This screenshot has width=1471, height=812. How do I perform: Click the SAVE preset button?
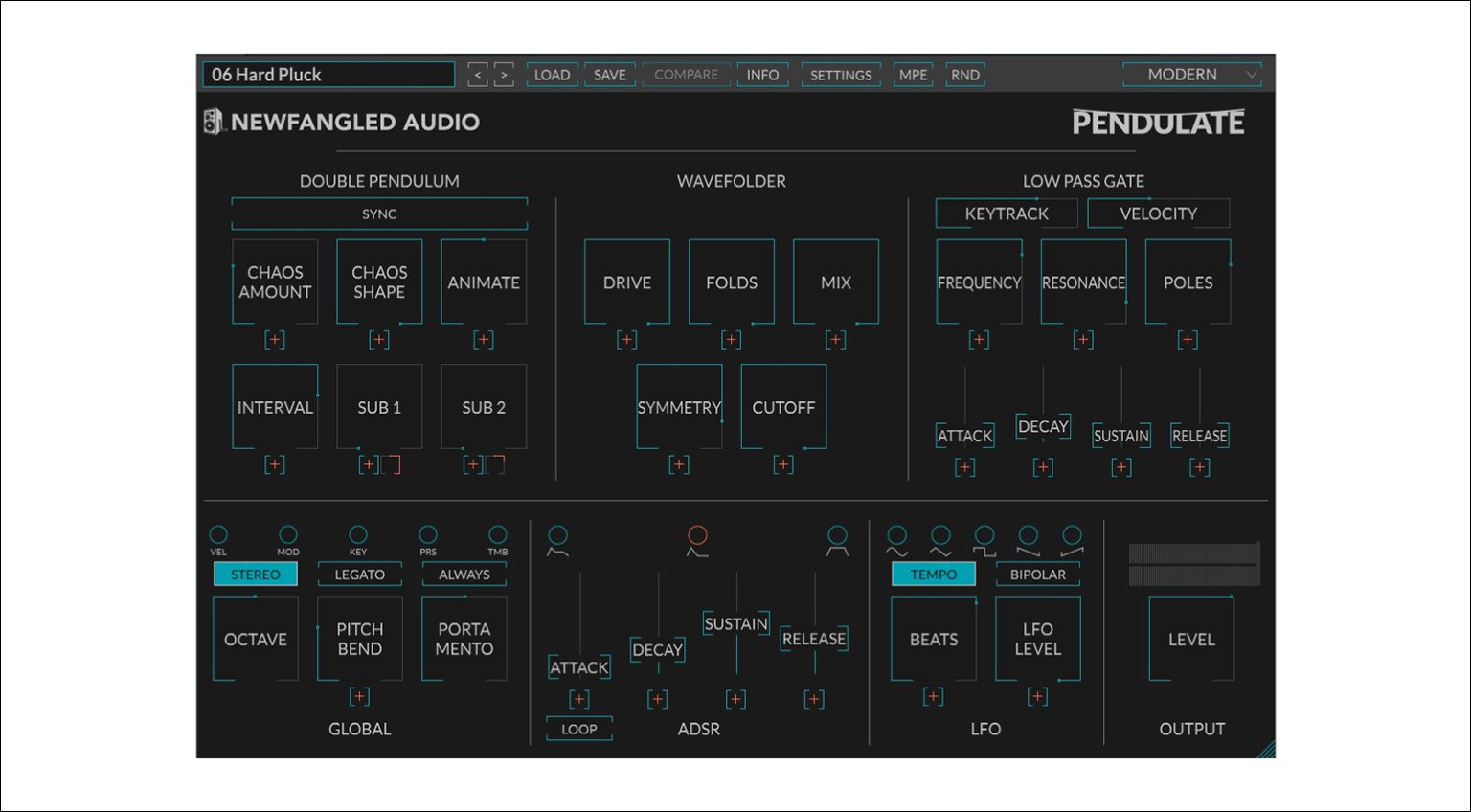point(609,74)
